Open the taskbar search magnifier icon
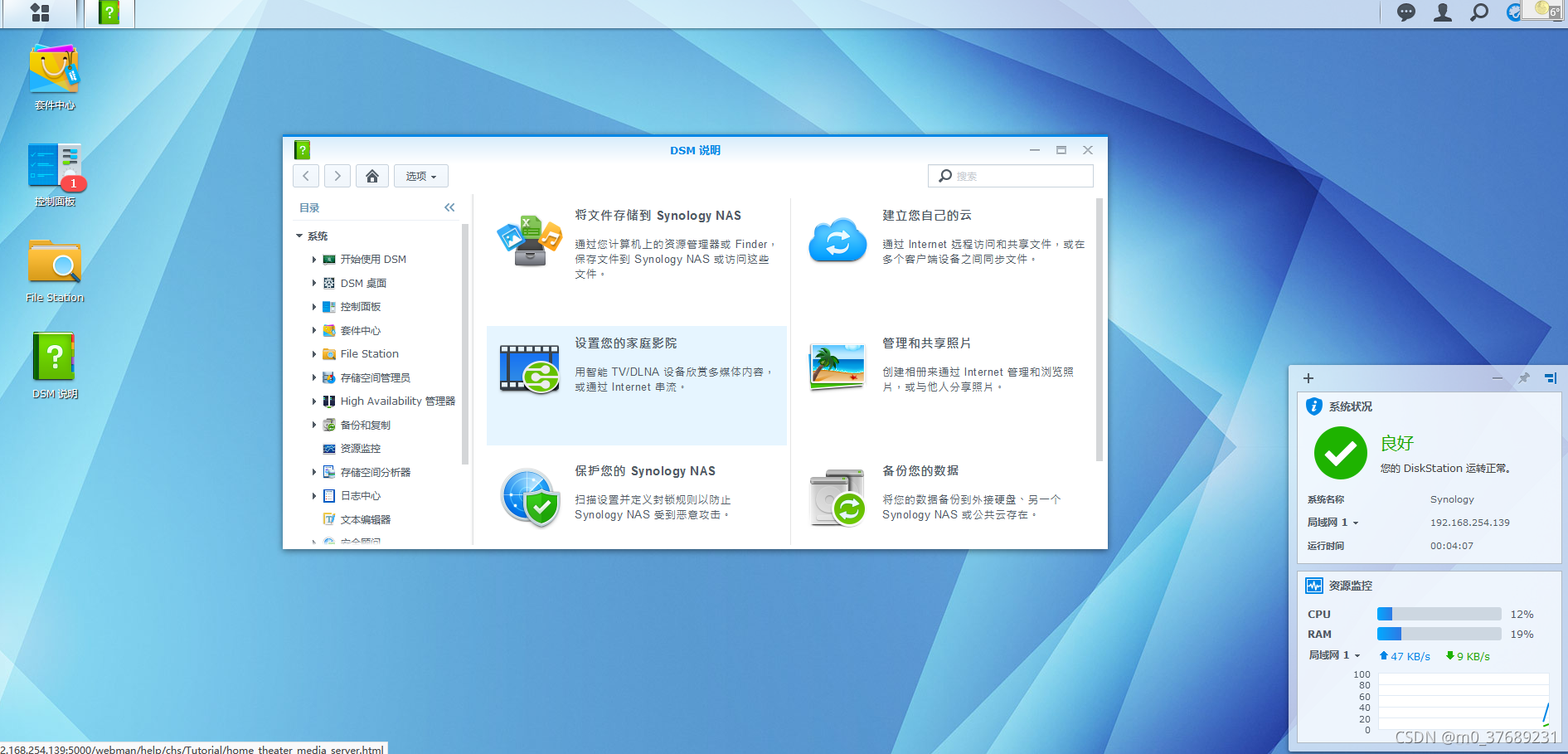1568x754 pixels. (x=1479, y=12)
